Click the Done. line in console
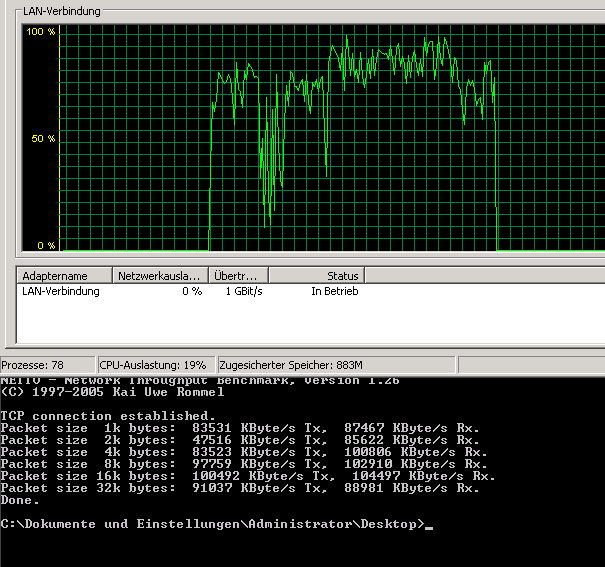Screen dimensions: 605x567 click(18, 500)
